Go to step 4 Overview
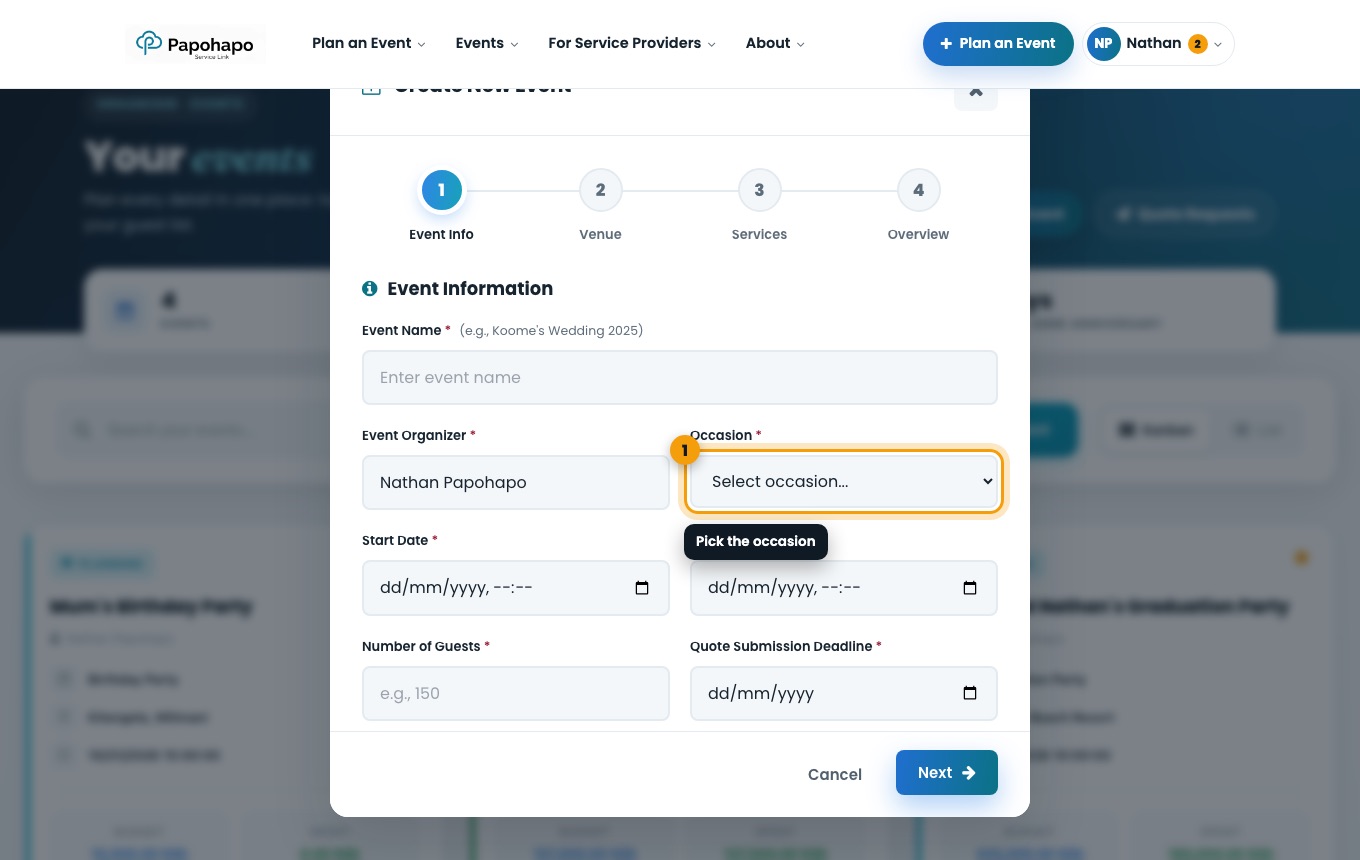This screenshot has width=1360, height=860. click(918, 190)
